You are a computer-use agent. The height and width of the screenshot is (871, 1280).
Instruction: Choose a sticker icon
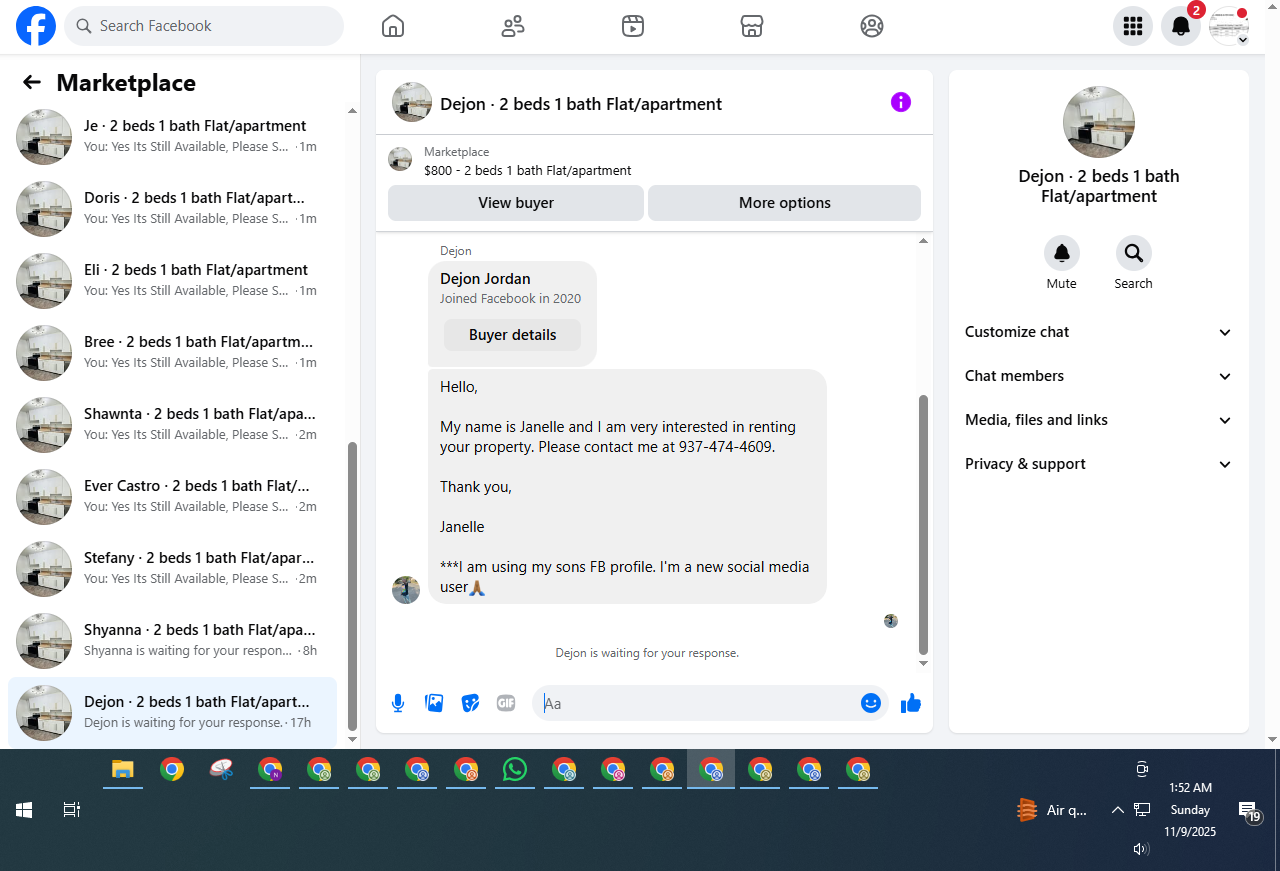[x=470, y=703]
